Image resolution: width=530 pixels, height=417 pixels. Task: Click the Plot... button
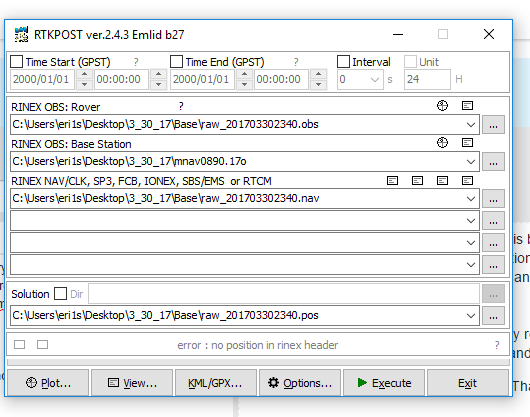48,383
